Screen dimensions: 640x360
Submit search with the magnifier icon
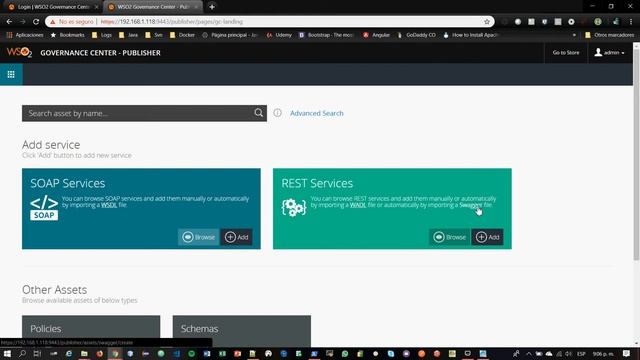[258, 113]
